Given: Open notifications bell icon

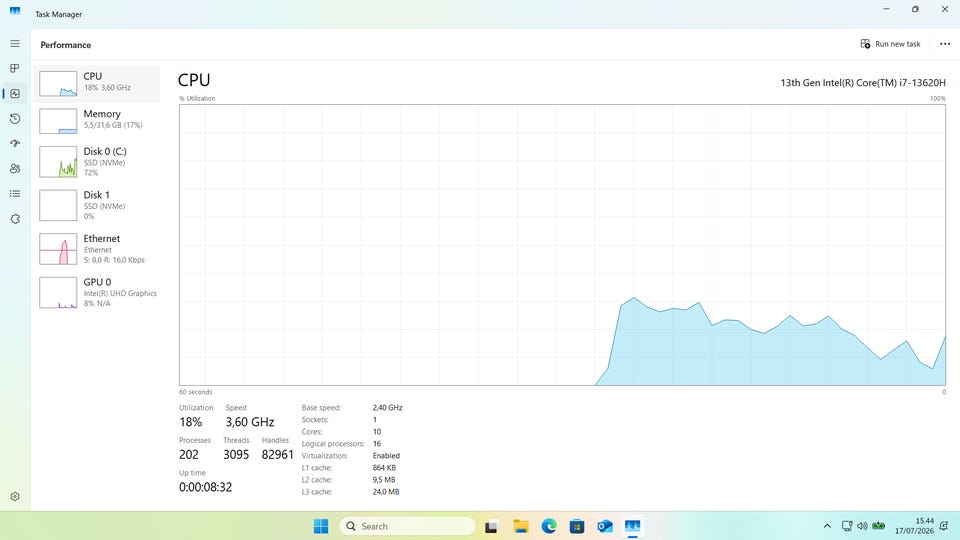Looking at the screenshot, I should coord(945,526).
